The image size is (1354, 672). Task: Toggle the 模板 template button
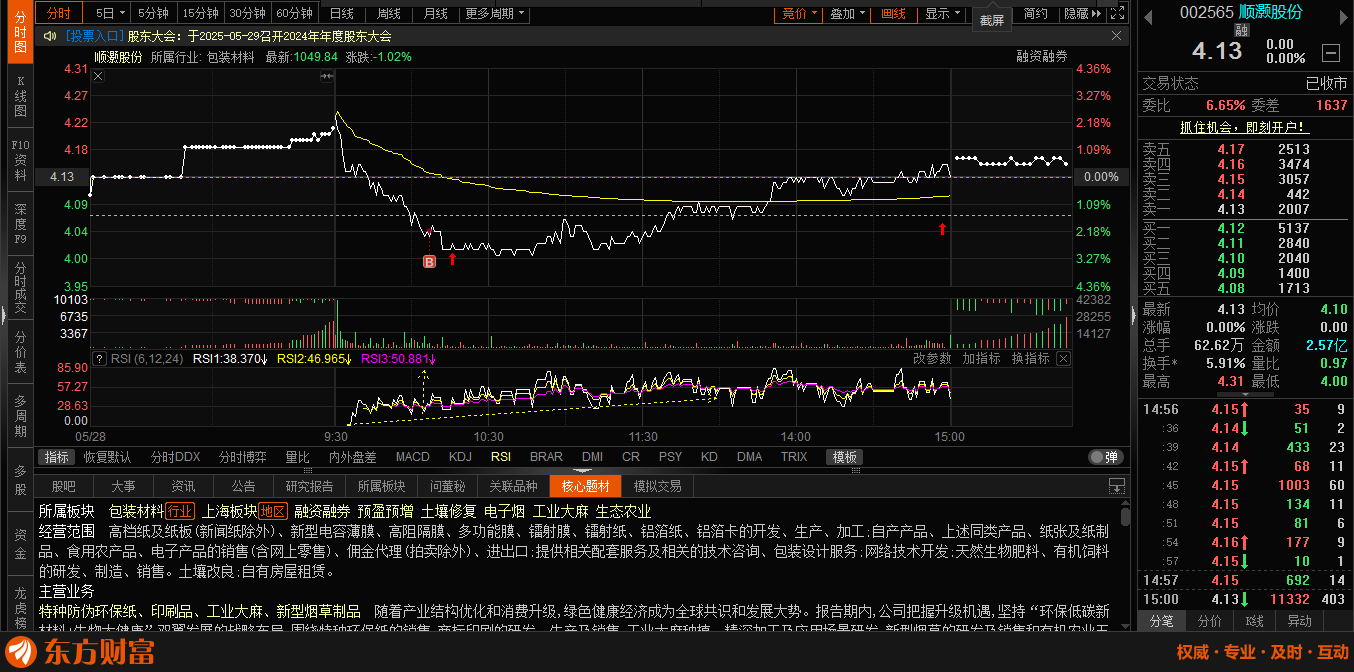[x=844, y=457]
